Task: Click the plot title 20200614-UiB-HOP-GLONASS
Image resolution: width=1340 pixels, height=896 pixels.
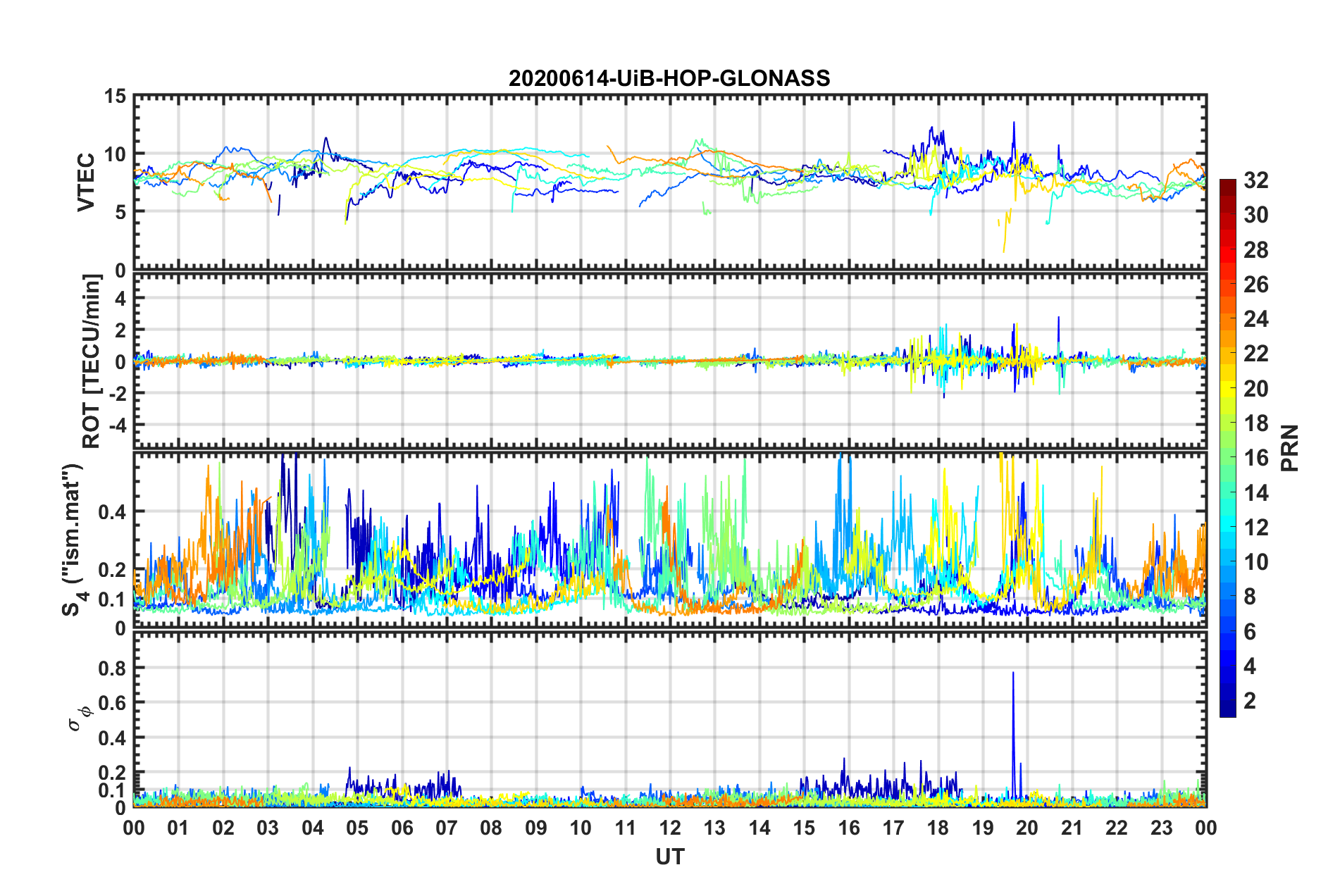Action: coord(669,78)
